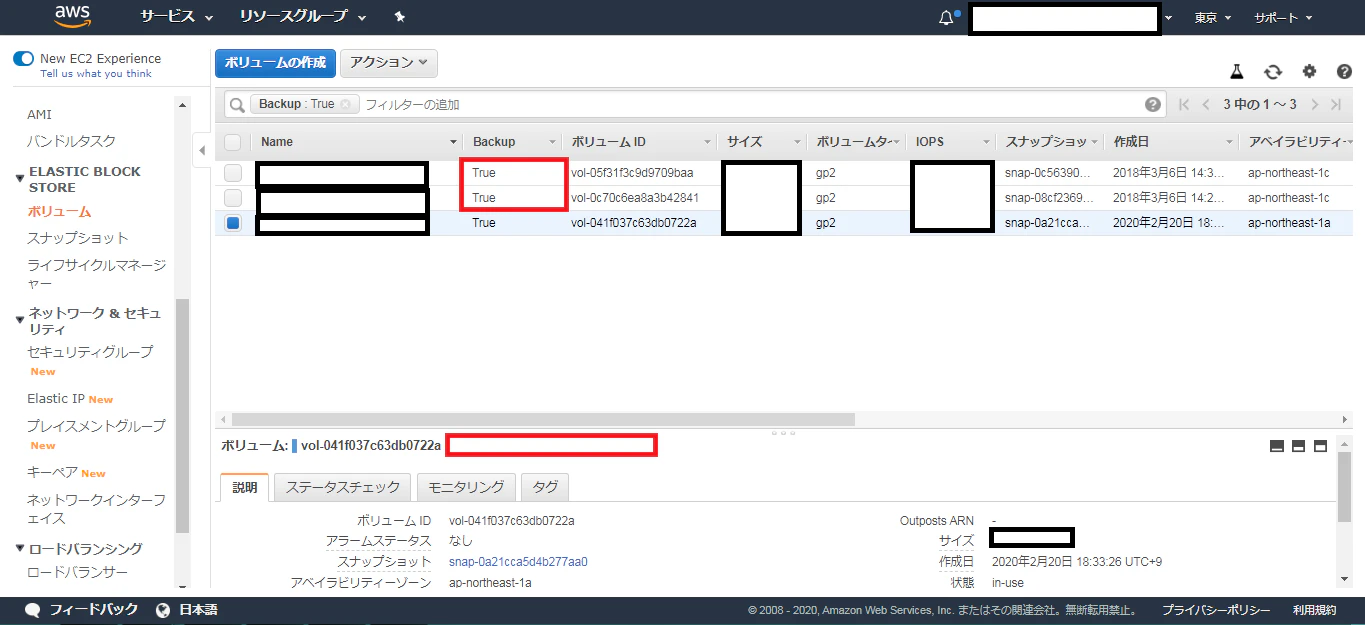Go to the first page of results
The image size is (1365, 625).
(1184, 104)
